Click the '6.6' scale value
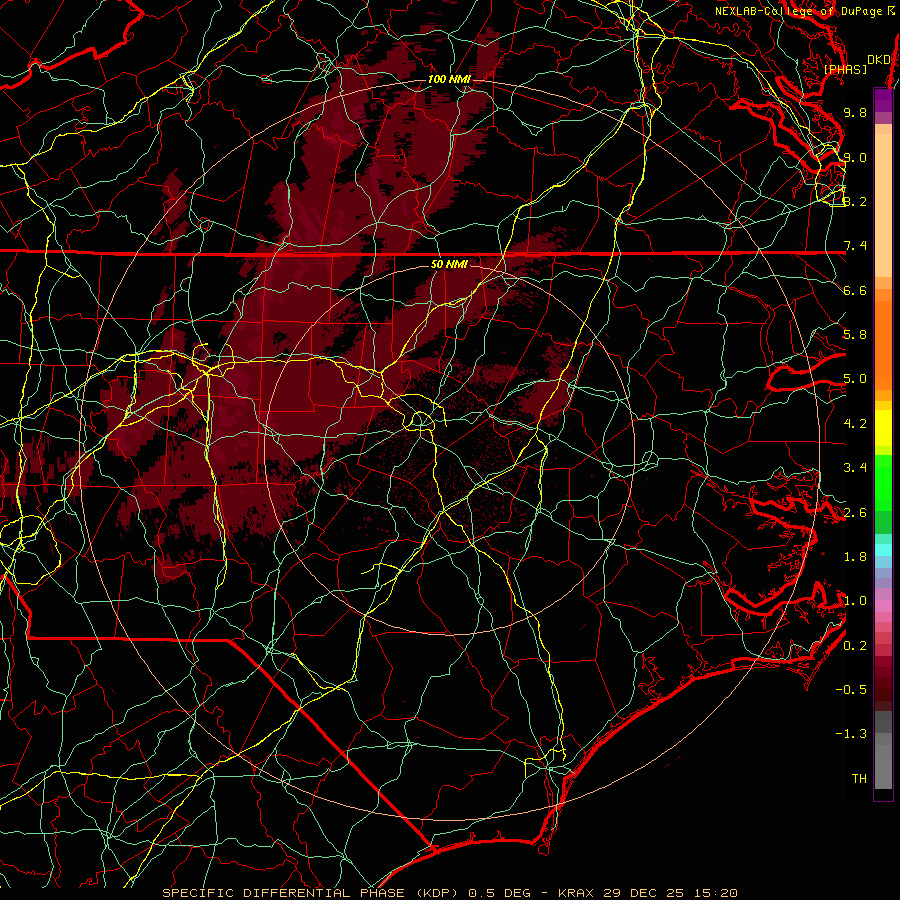The height and width of the screenshot is (900, 900). click(855, 290)
